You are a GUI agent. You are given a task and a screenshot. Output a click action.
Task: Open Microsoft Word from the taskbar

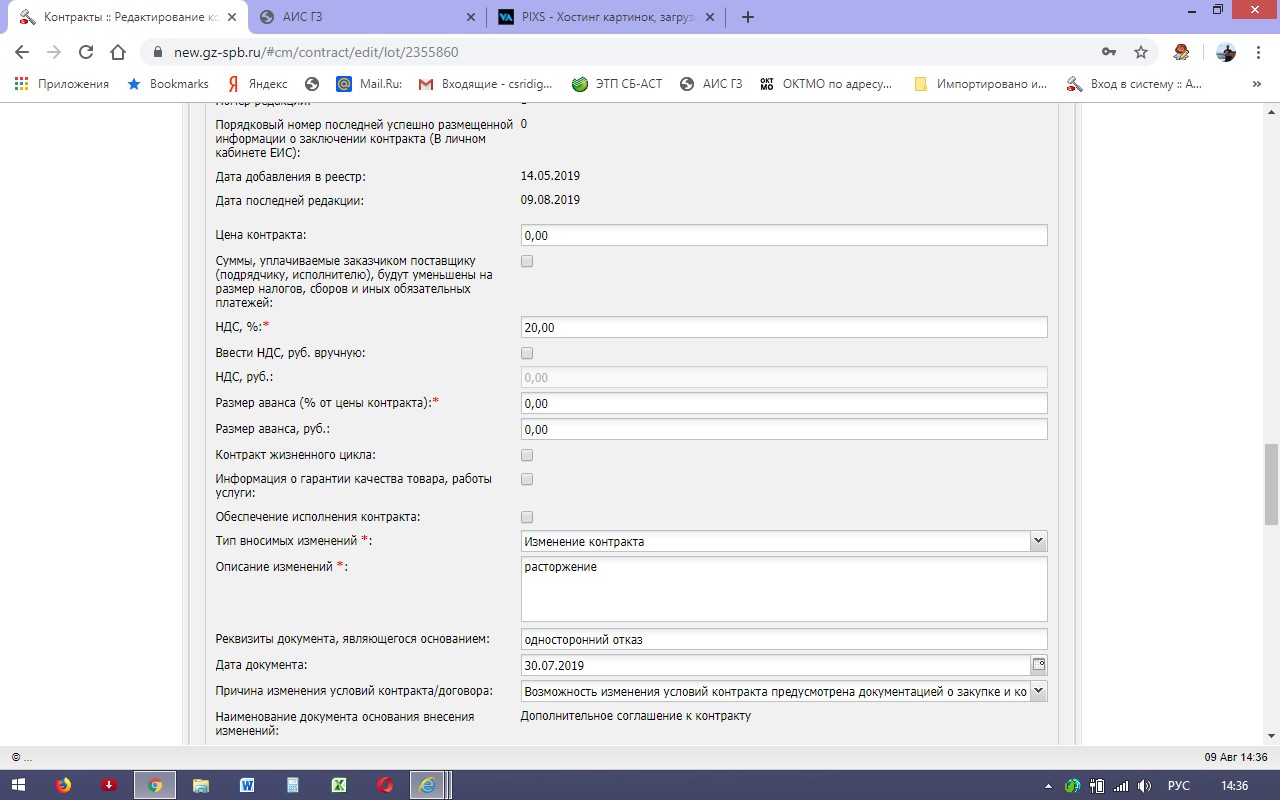247,785
